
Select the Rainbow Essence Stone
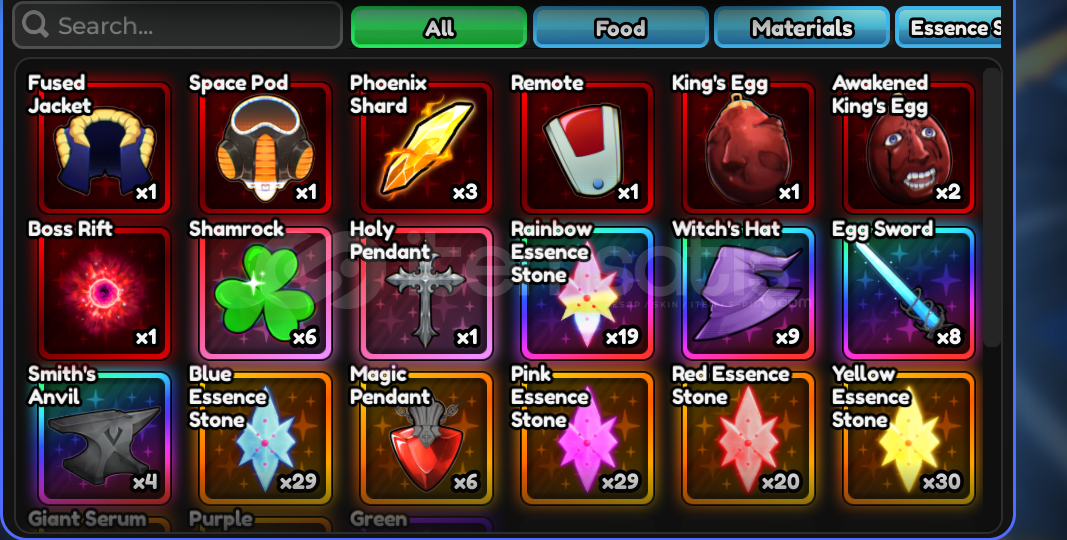coord(587,292)
